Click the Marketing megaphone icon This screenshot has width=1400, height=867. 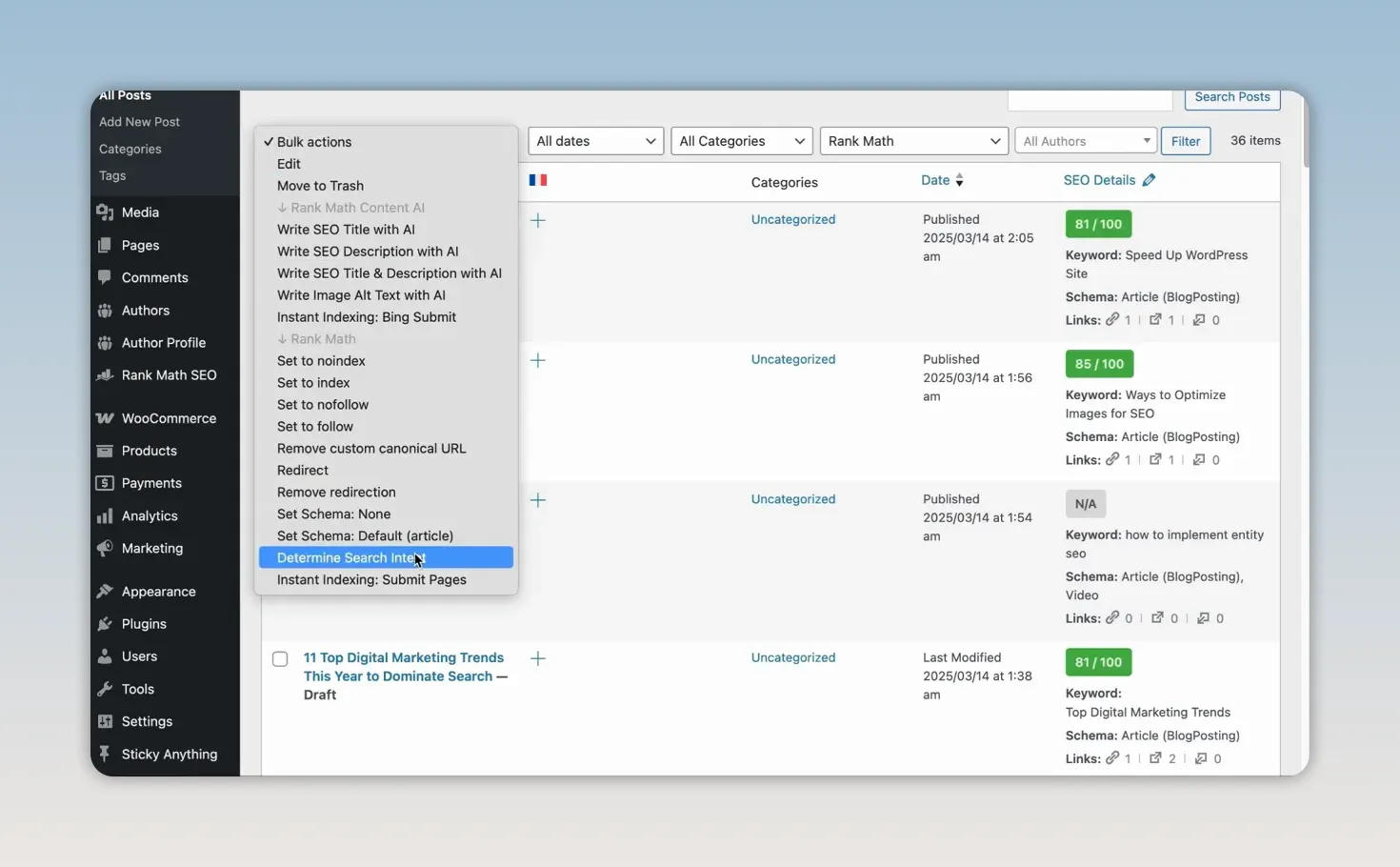point(105,548)
